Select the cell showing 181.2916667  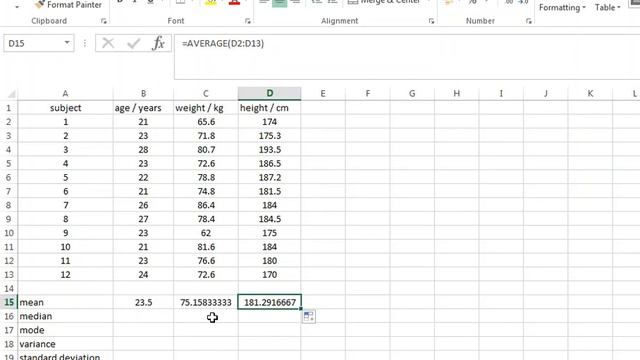(270, 302)
